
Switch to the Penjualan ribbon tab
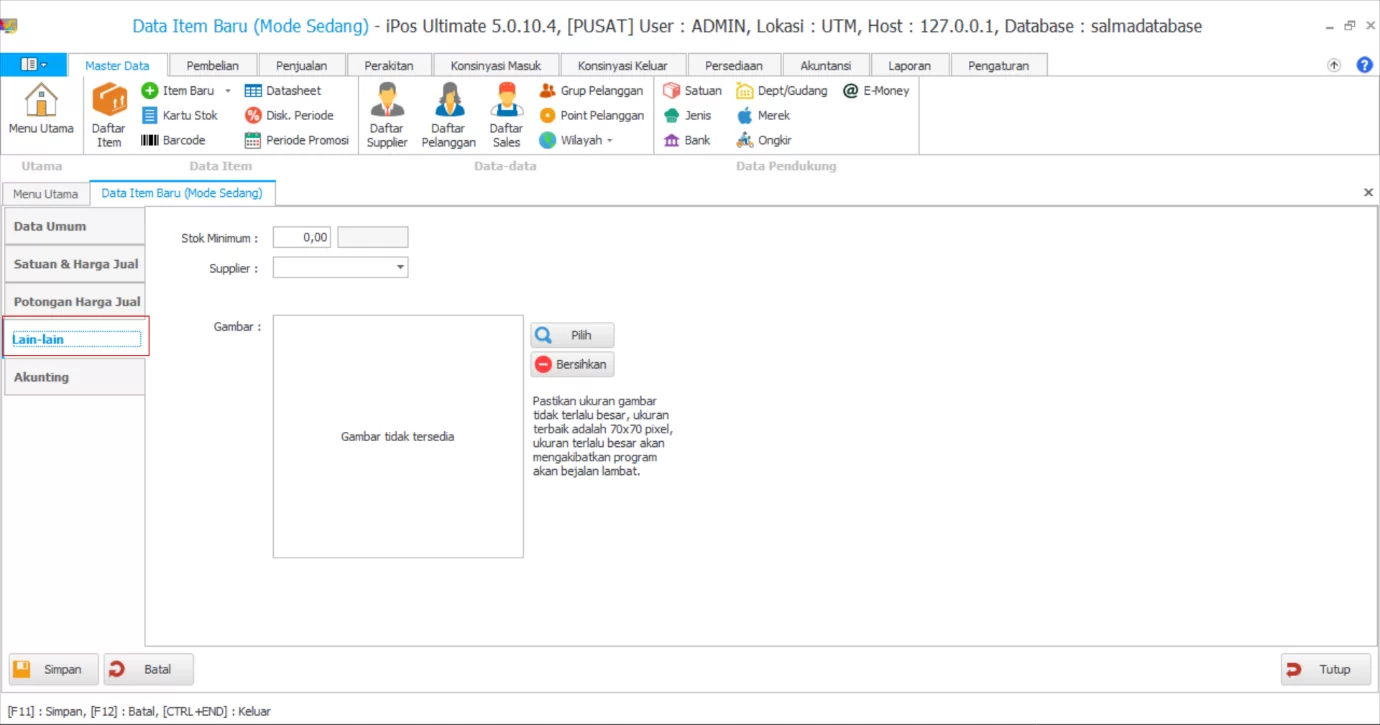tap(301, 65)
